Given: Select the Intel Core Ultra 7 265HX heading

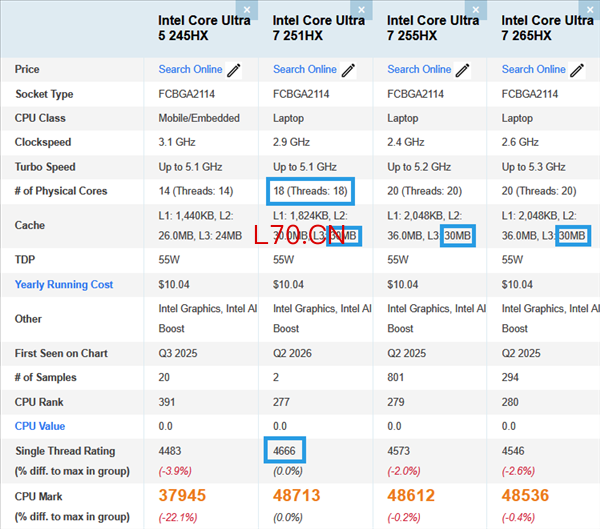Looking at the screenshot, I should point(548,28).
